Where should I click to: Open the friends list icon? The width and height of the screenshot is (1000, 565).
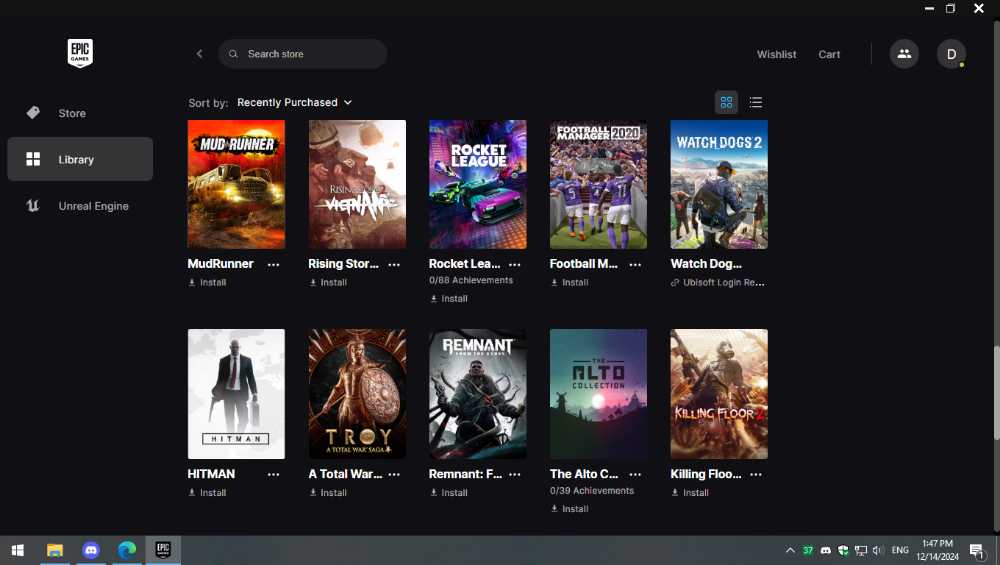904,54
